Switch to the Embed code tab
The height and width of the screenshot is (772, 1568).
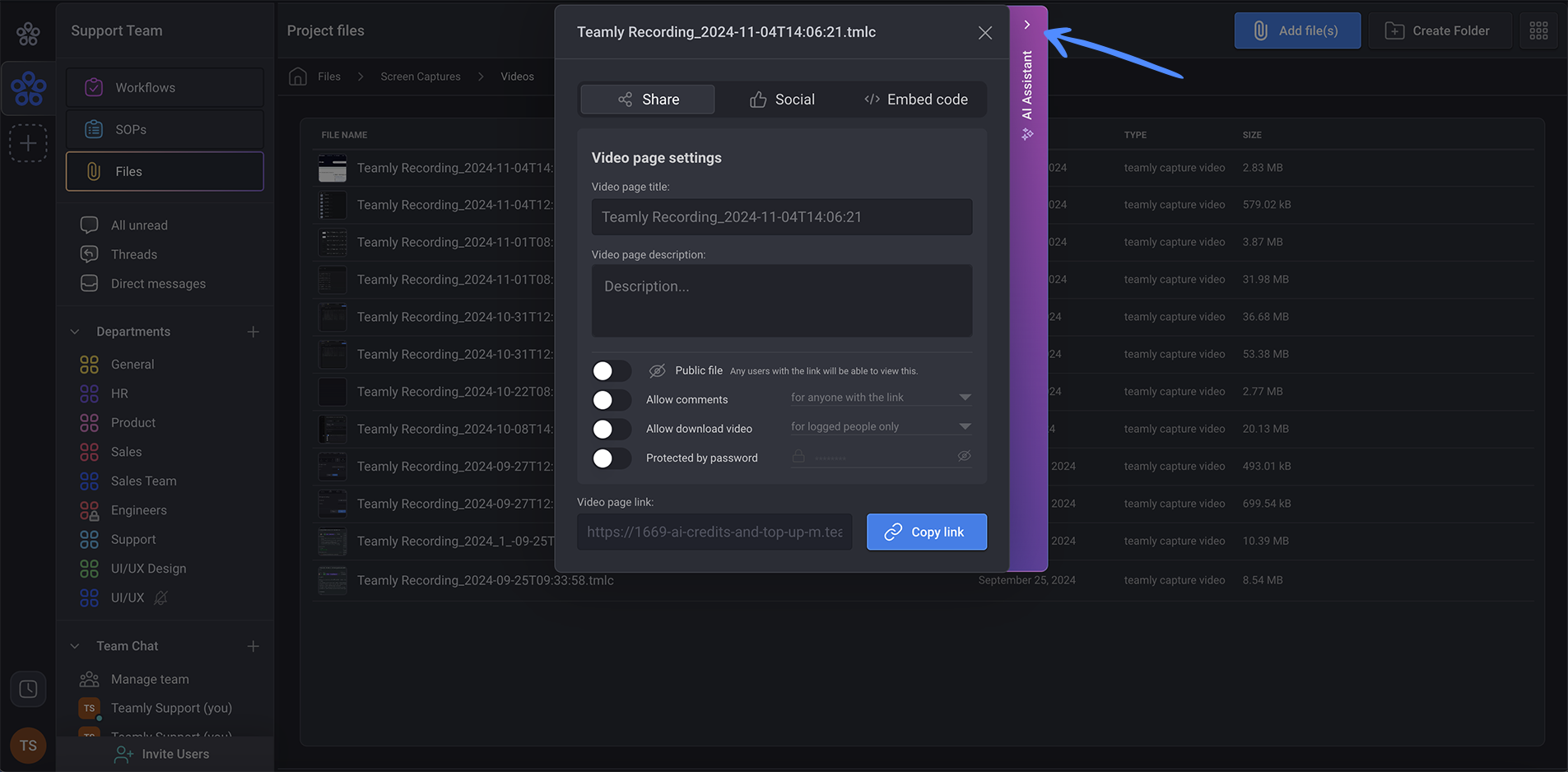[916, 100]
